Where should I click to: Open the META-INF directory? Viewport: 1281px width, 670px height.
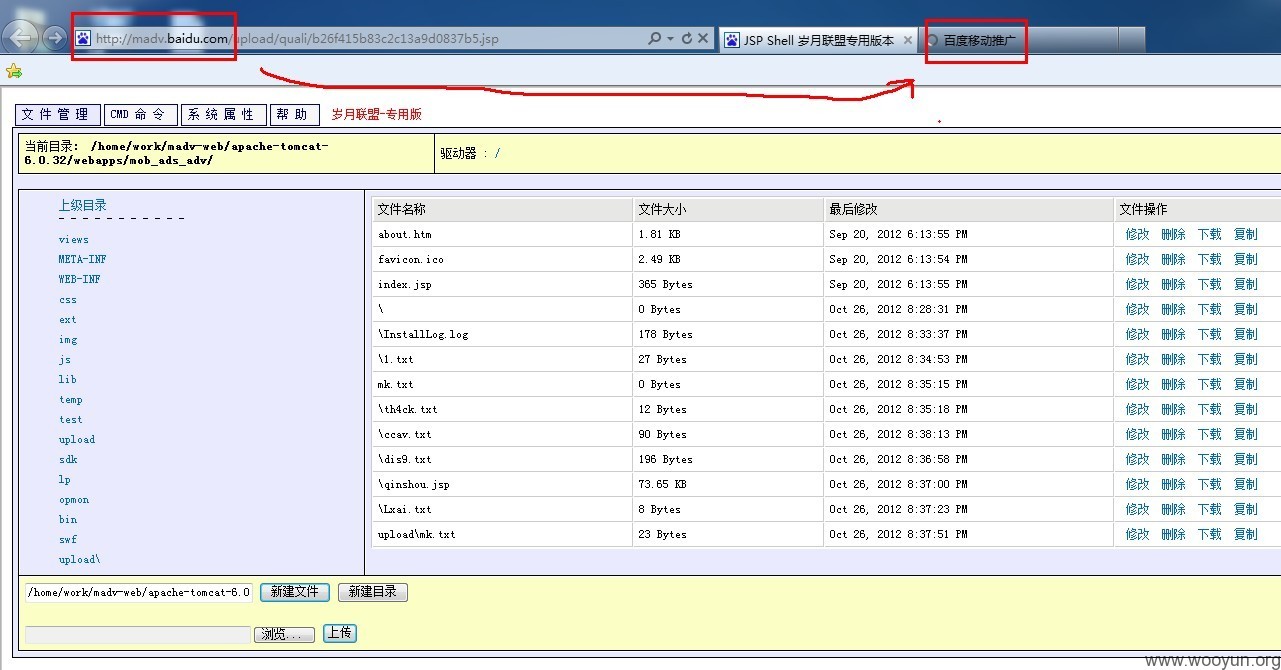tap(82, 259)
